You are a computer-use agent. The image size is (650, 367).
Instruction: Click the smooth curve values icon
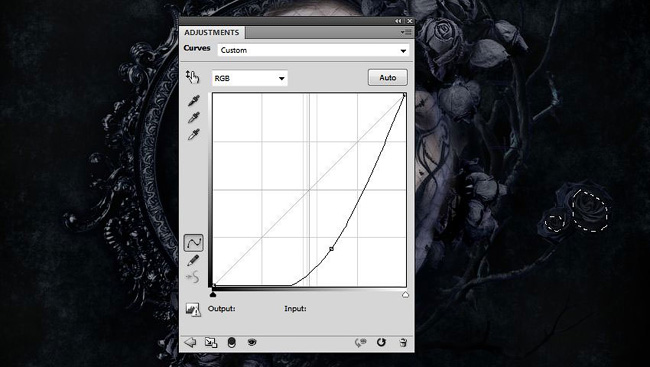193,277
